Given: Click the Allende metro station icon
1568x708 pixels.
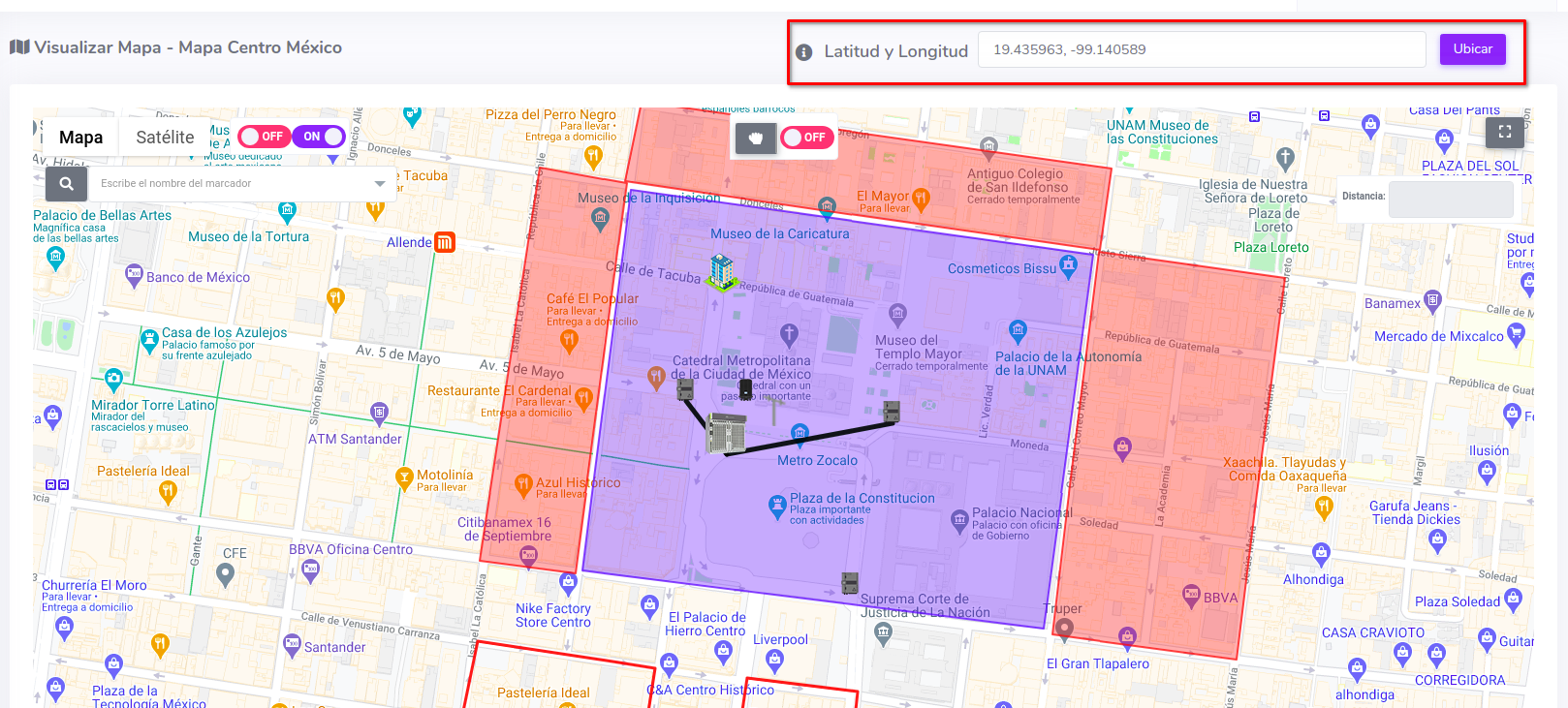Looking at the screenshot, I should click(445, 242).
